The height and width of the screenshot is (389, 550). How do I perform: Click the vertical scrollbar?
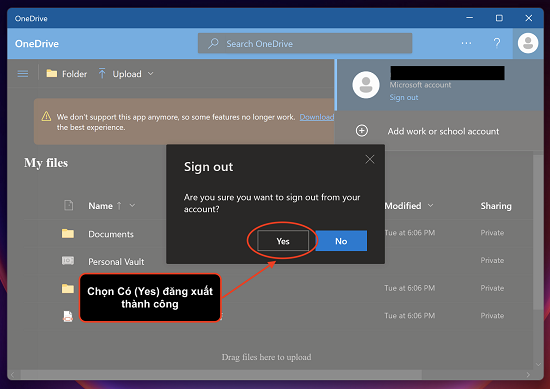[538, 232]
